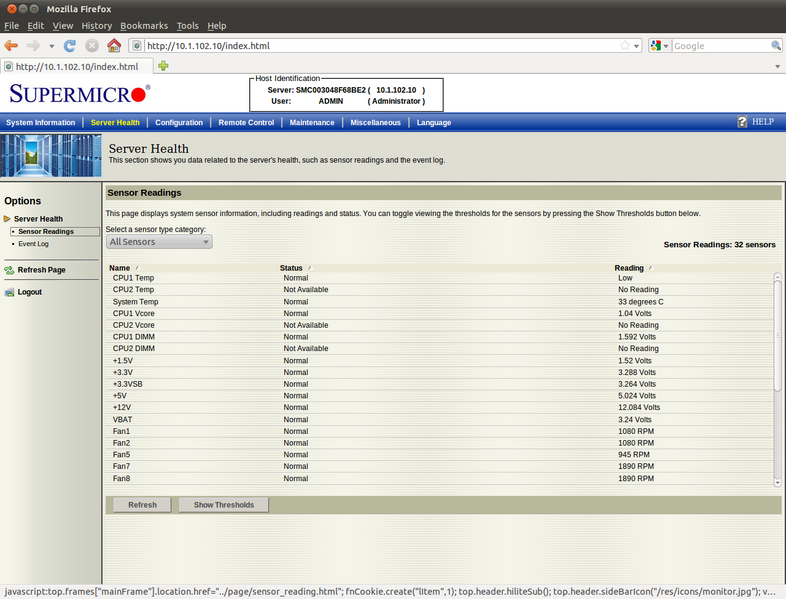
Task: Open the list all tabs dropdown
Action: 777,66
